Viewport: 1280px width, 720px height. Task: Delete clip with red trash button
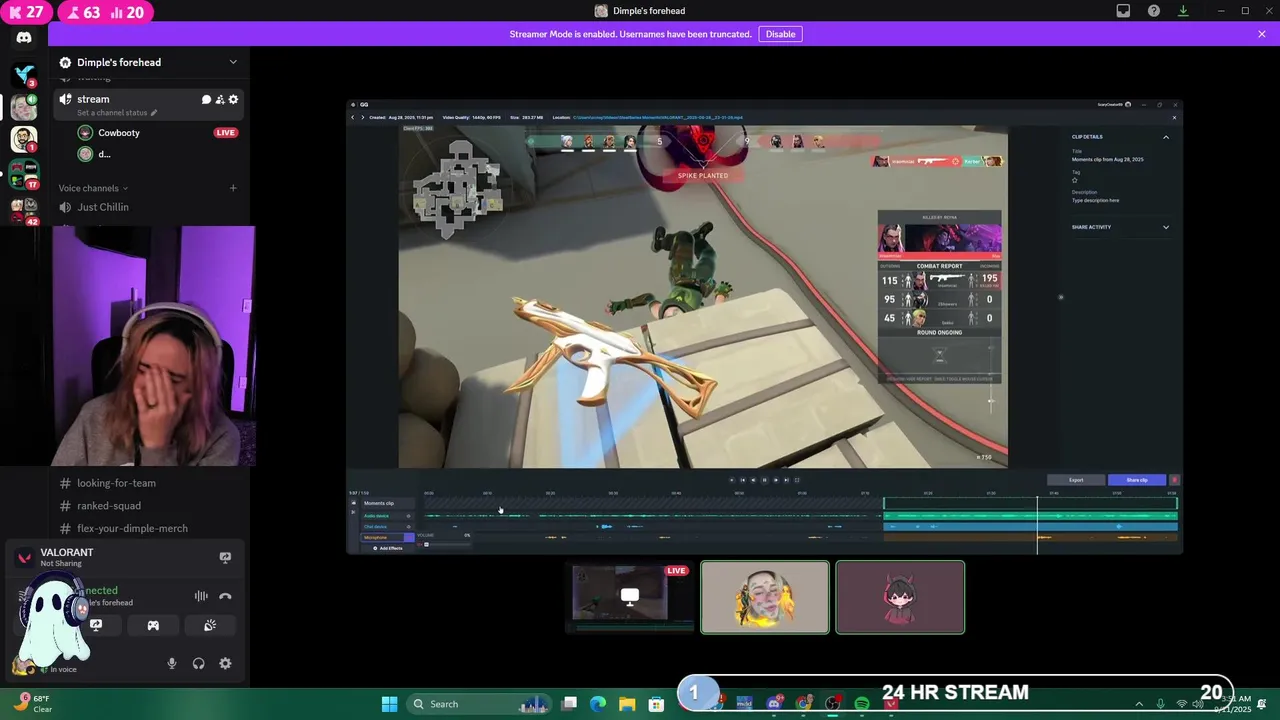click(x=1174, y=480)
